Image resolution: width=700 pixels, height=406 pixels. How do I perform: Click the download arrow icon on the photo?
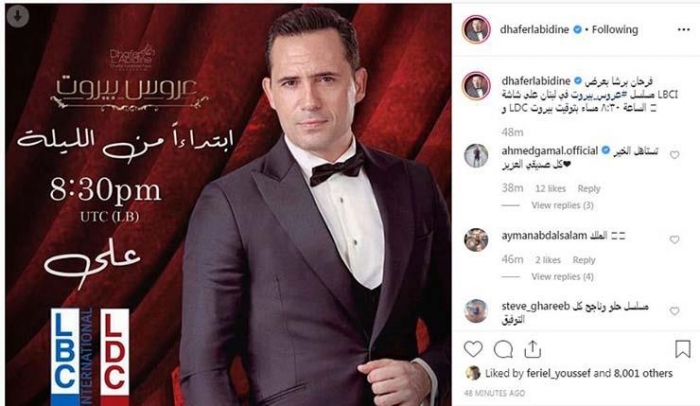(x=18, y=17)
